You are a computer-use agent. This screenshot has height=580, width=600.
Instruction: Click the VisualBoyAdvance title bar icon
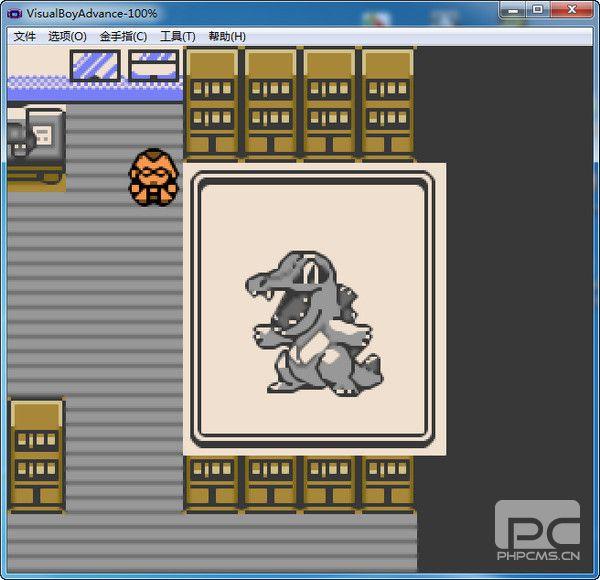point(15,14)
